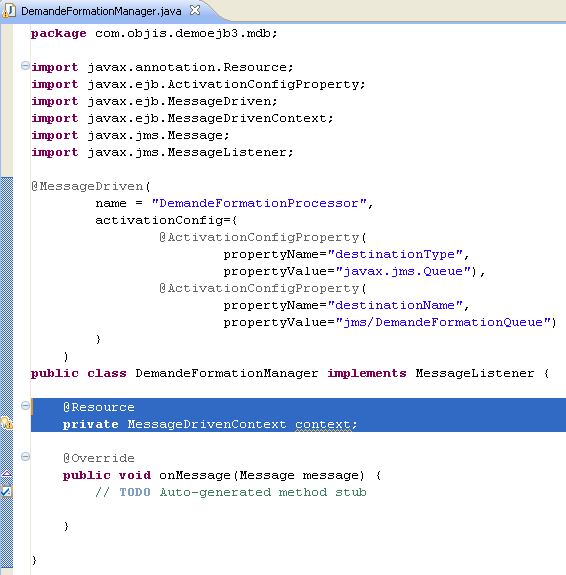Select the DemandeFormationManager.java editor tab
The width and height of the screenshot is (566, 575).
tap(101, 11)
